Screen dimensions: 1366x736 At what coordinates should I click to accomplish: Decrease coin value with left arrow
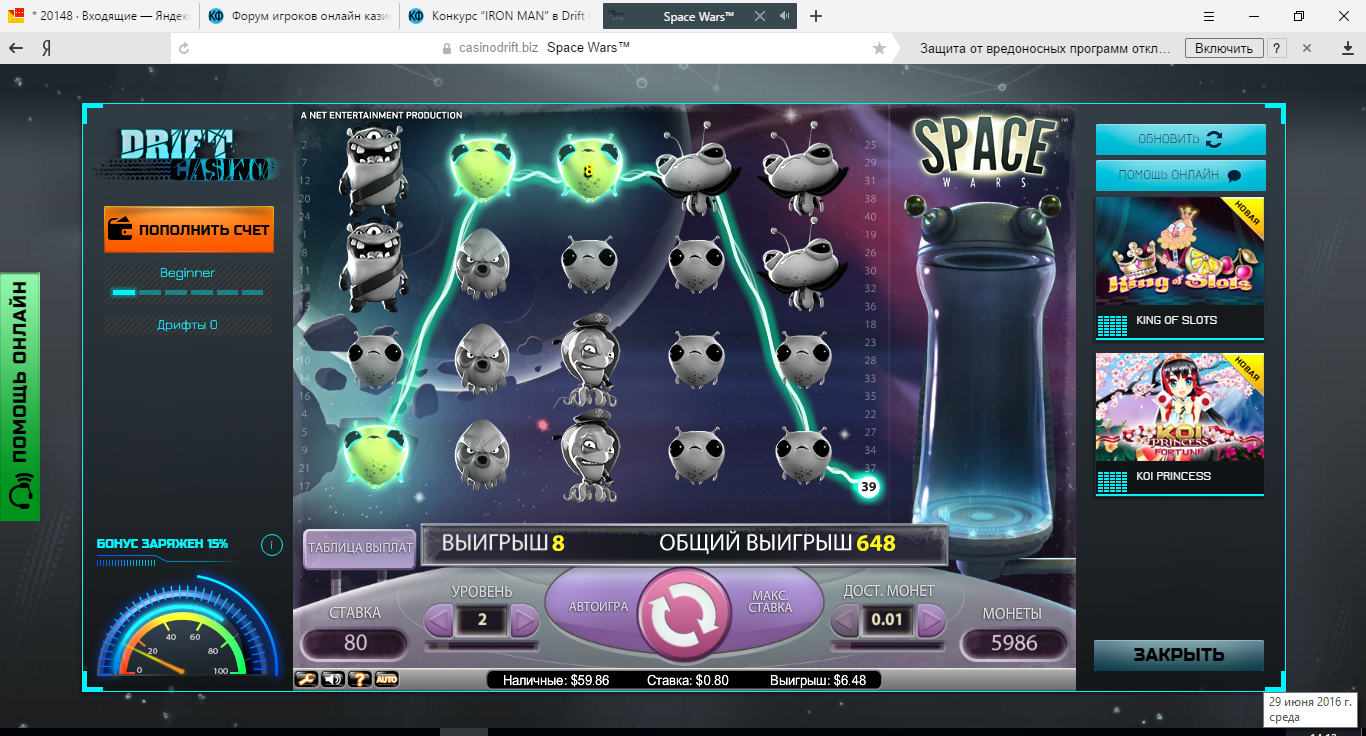[846, 621]
